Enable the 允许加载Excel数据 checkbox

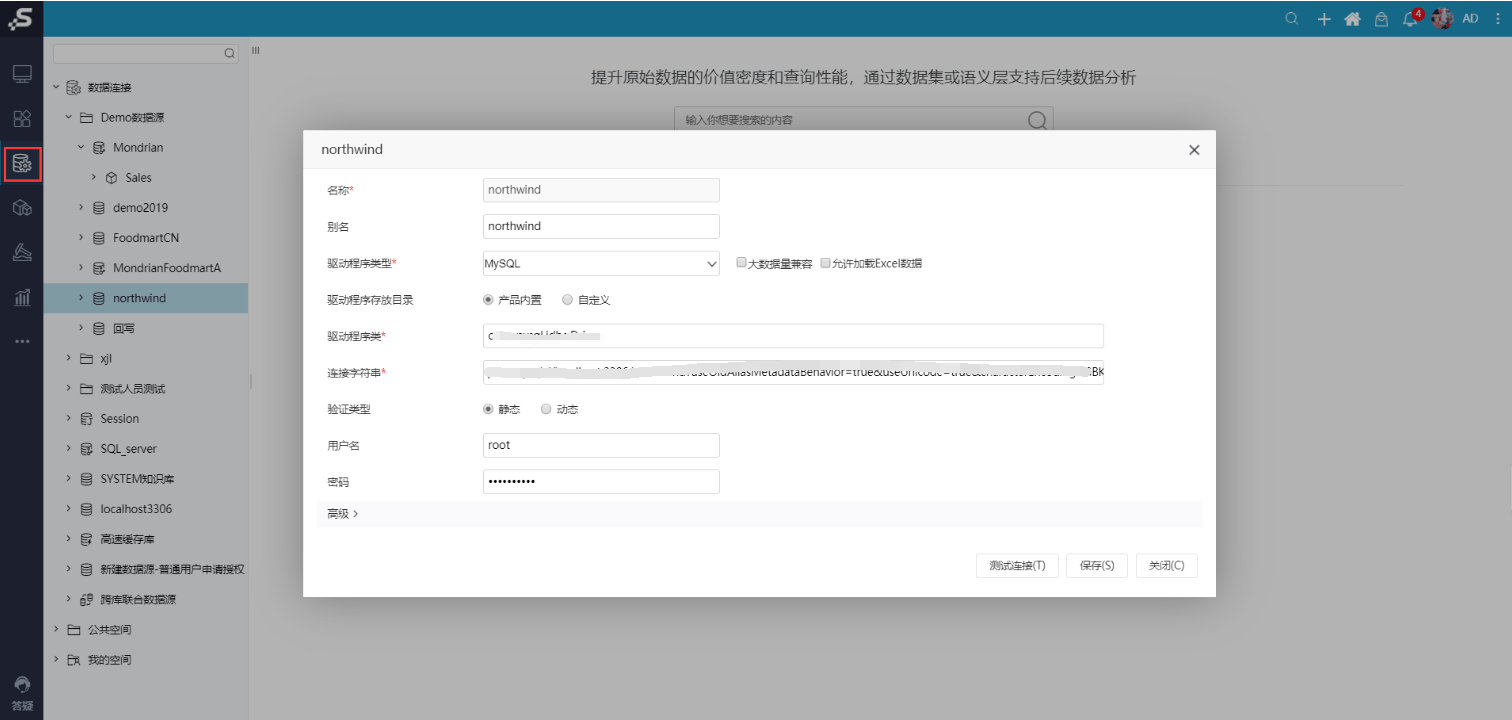click(825, 263)
